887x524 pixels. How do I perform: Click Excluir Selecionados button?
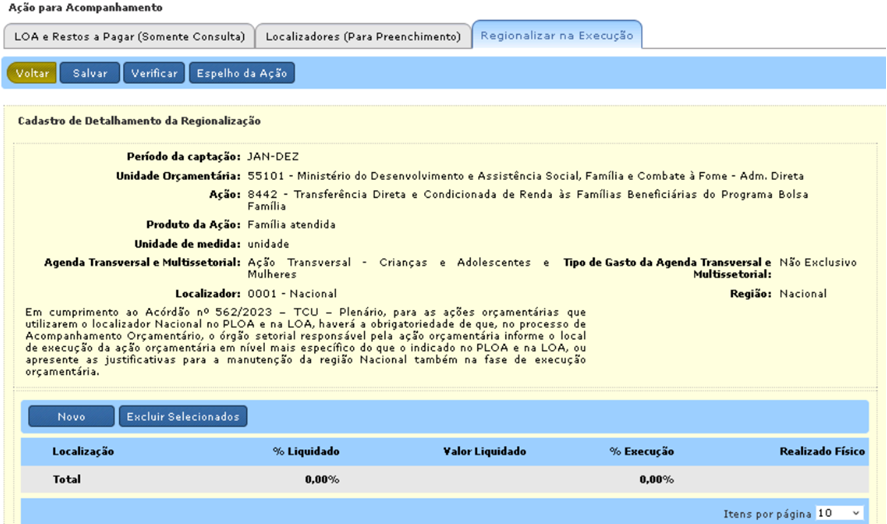[x=183, y=416]
